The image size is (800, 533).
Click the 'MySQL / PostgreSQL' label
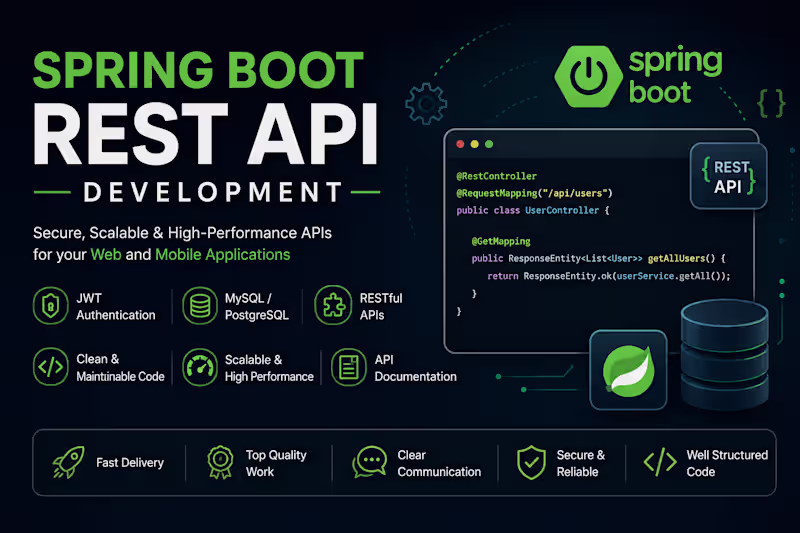coord(257,307)
